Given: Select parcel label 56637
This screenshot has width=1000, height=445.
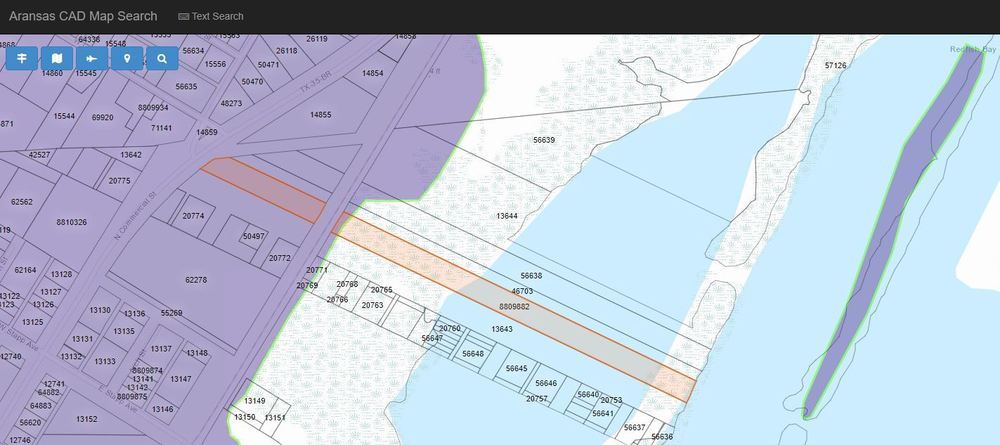Looking at the screenshot, I should [x=635, y=428].
